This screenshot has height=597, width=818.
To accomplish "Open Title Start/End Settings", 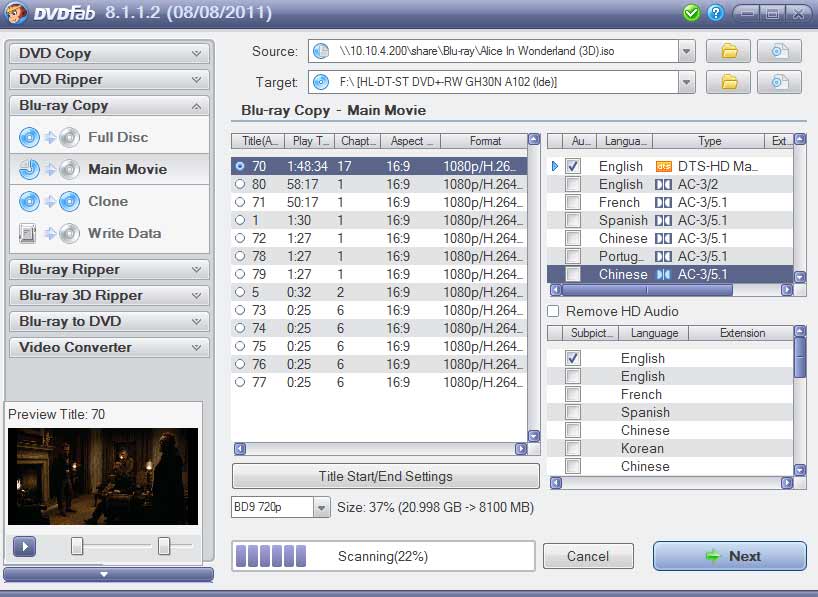I will pos(386,476).
